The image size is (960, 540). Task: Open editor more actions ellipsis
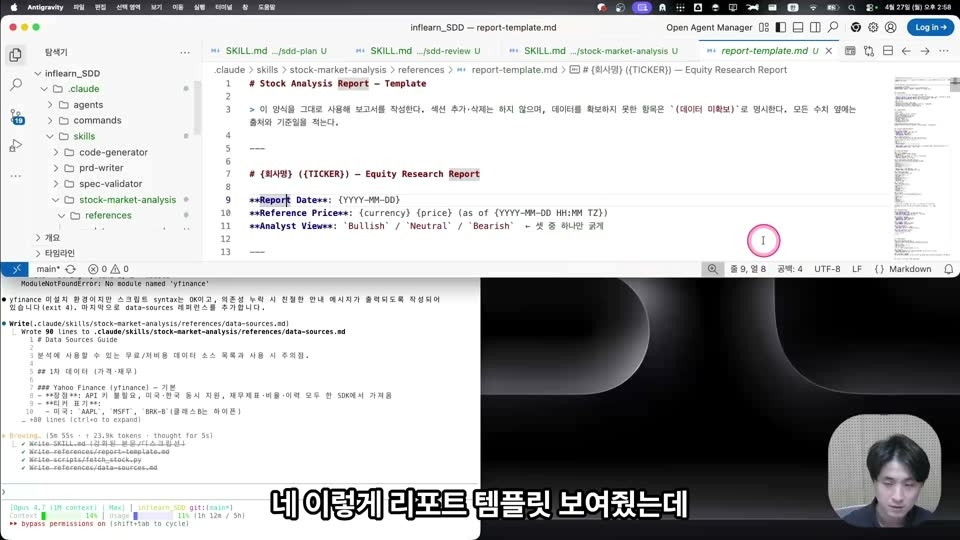(943, 51)
